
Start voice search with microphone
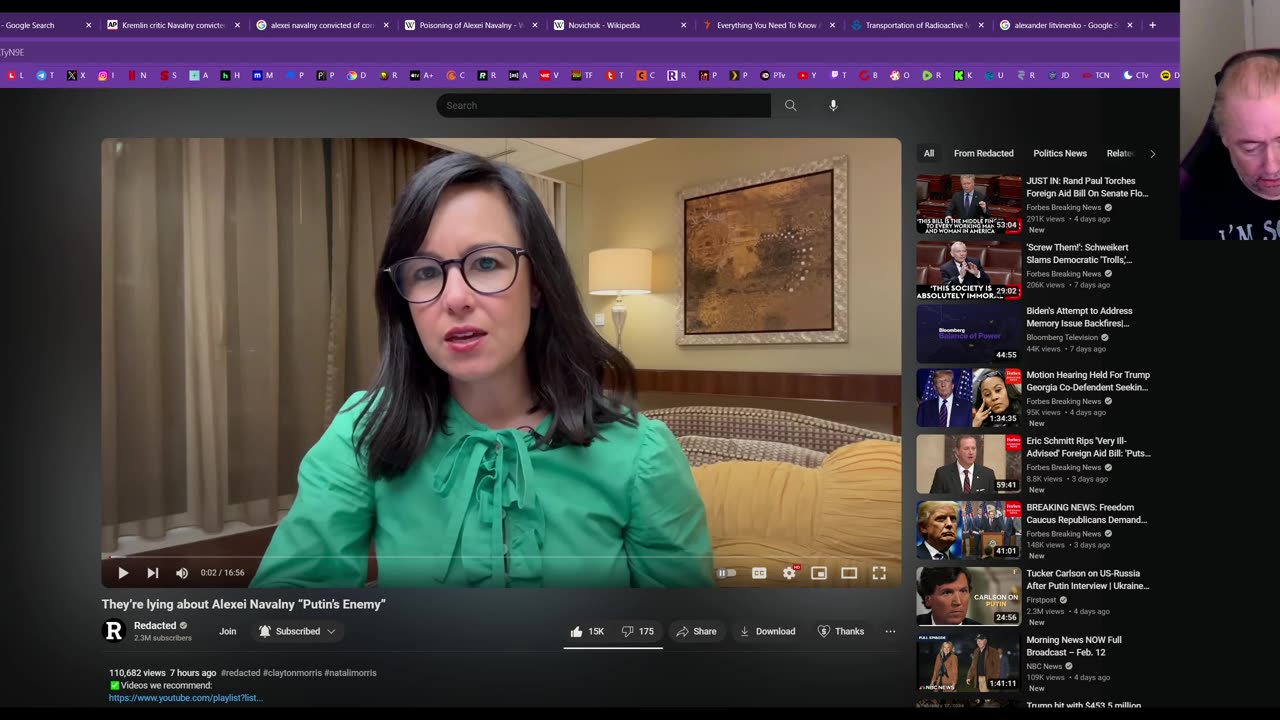(833, 105)
